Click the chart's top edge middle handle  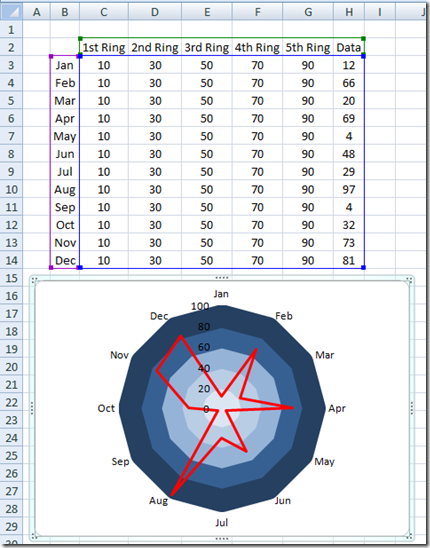tap(222, 278)
